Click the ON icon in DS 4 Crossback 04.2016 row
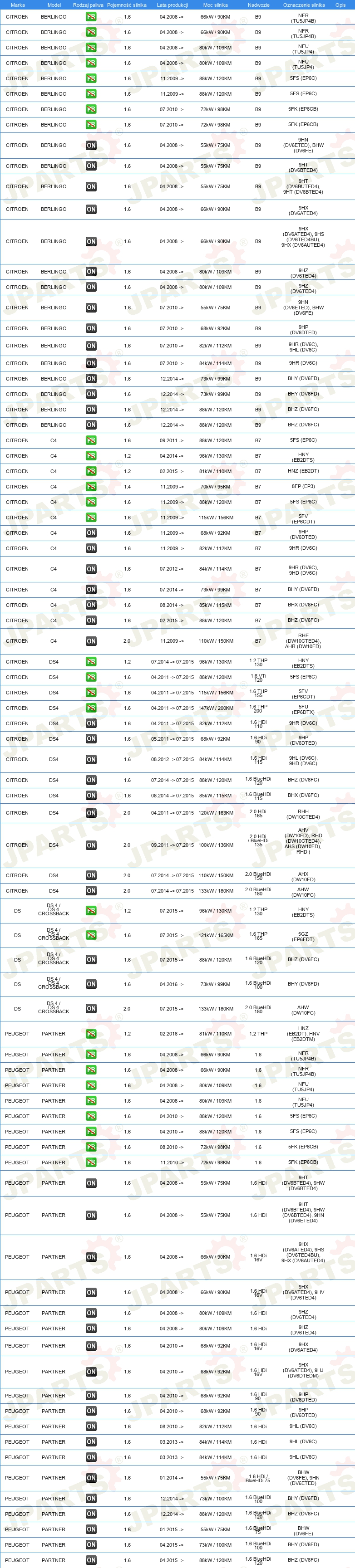The width and height of the screenshot is (355, 1568). pyautogui.click(x=91, y=984)
